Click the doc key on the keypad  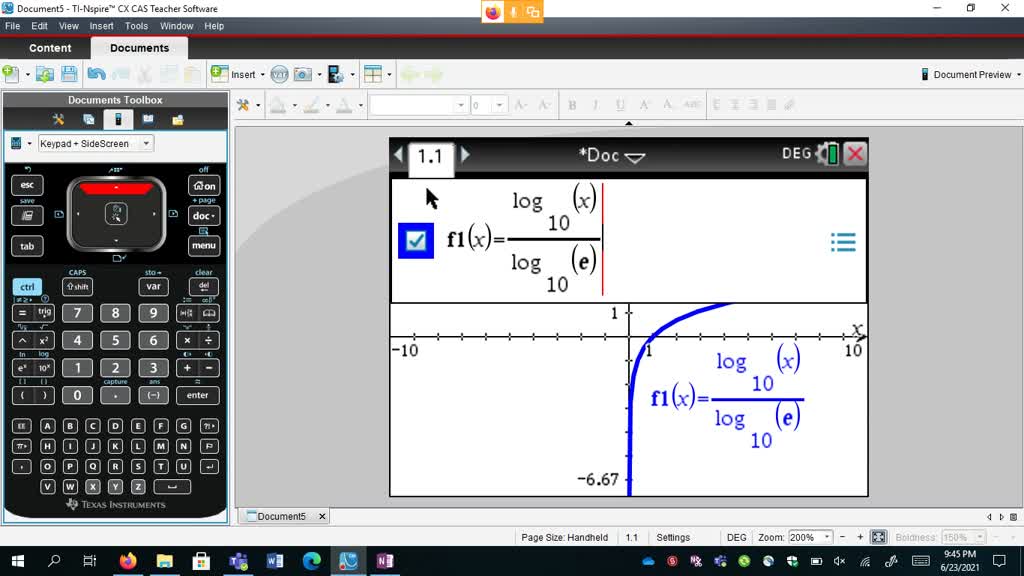(204, 216)
